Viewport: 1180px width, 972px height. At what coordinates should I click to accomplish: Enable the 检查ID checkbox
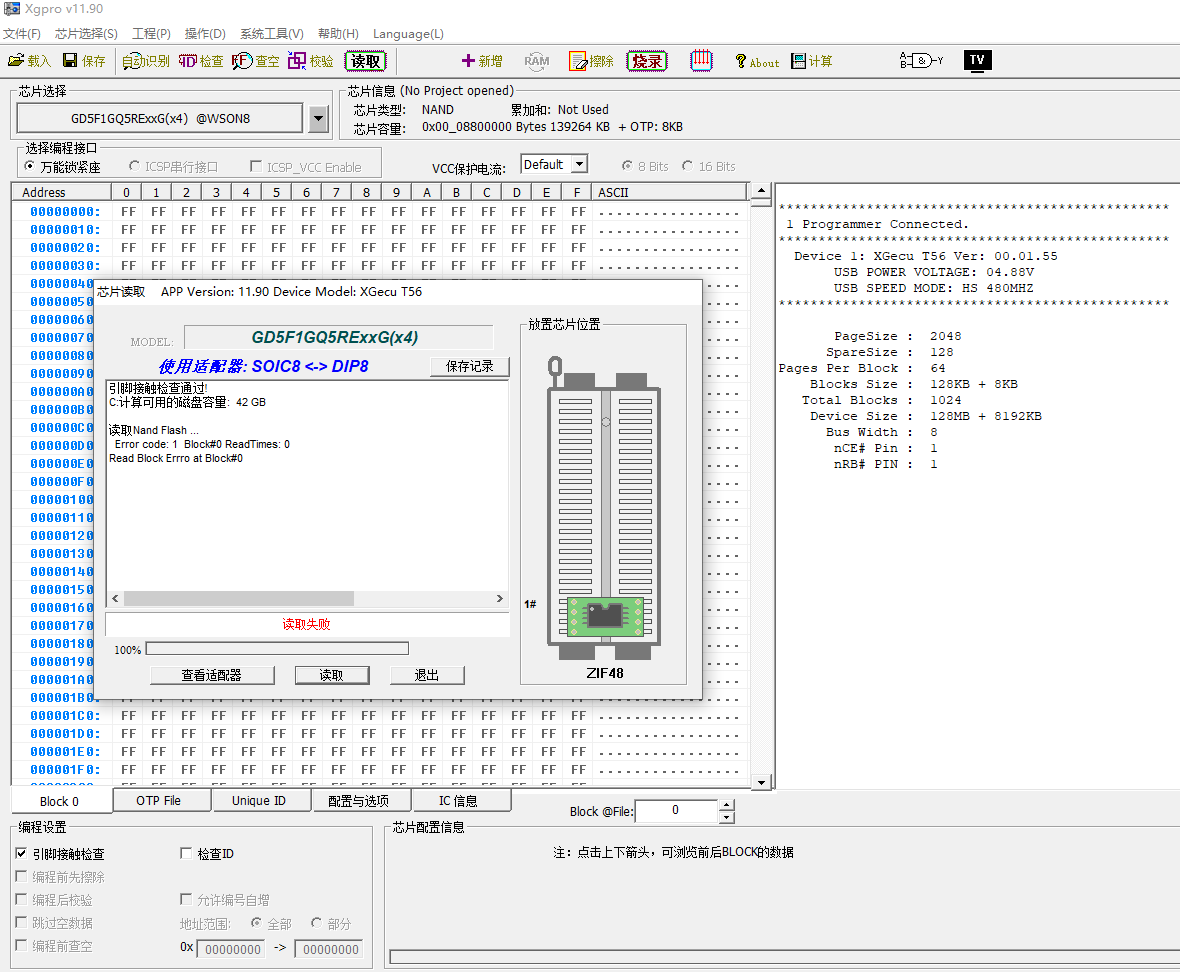pos(186,853)
